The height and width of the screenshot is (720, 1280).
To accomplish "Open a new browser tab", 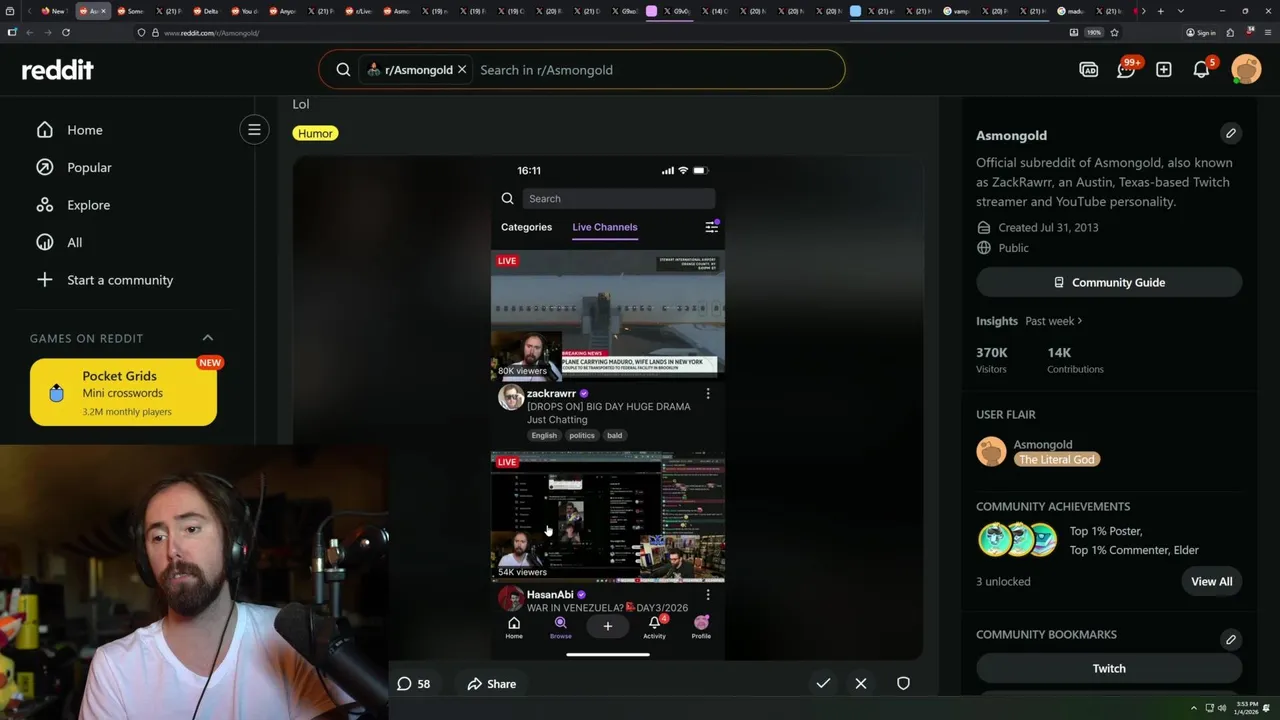I will (1160, 11).
